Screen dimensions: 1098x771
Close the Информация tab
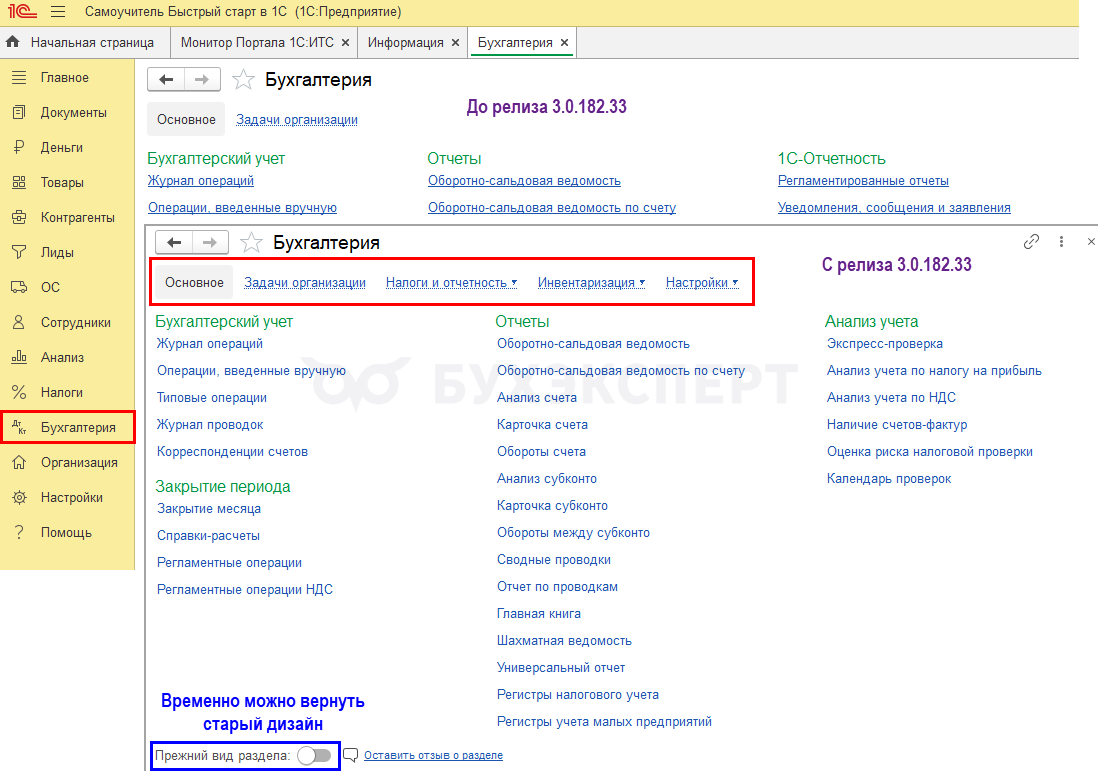point(455,43)
